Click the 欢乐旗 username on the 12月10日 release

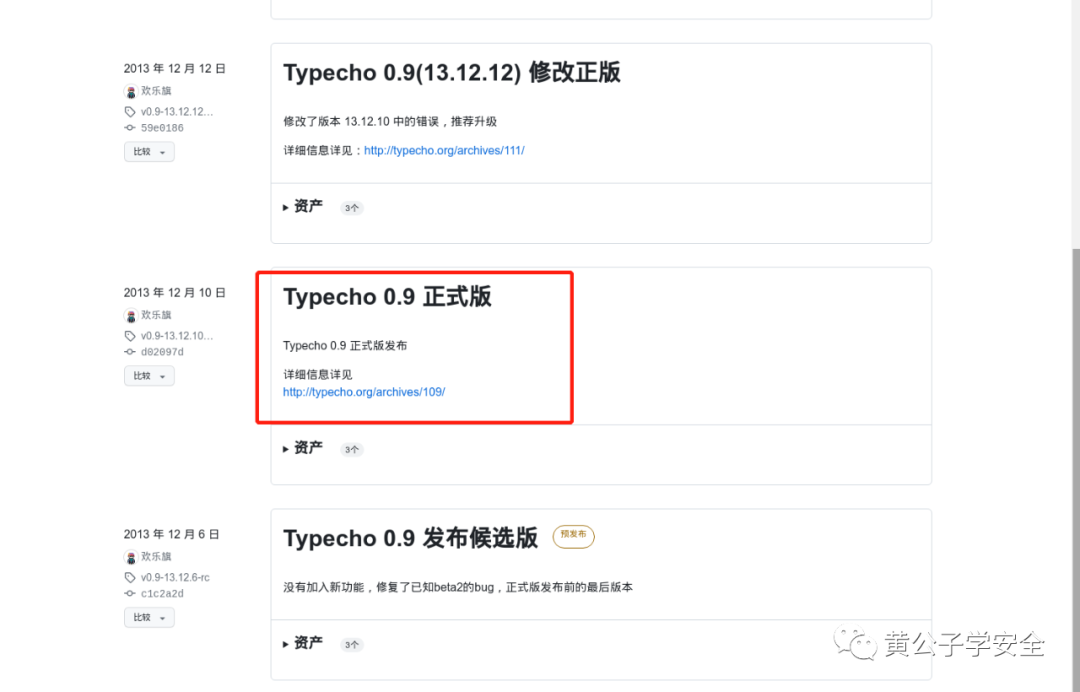coord(154,314)
